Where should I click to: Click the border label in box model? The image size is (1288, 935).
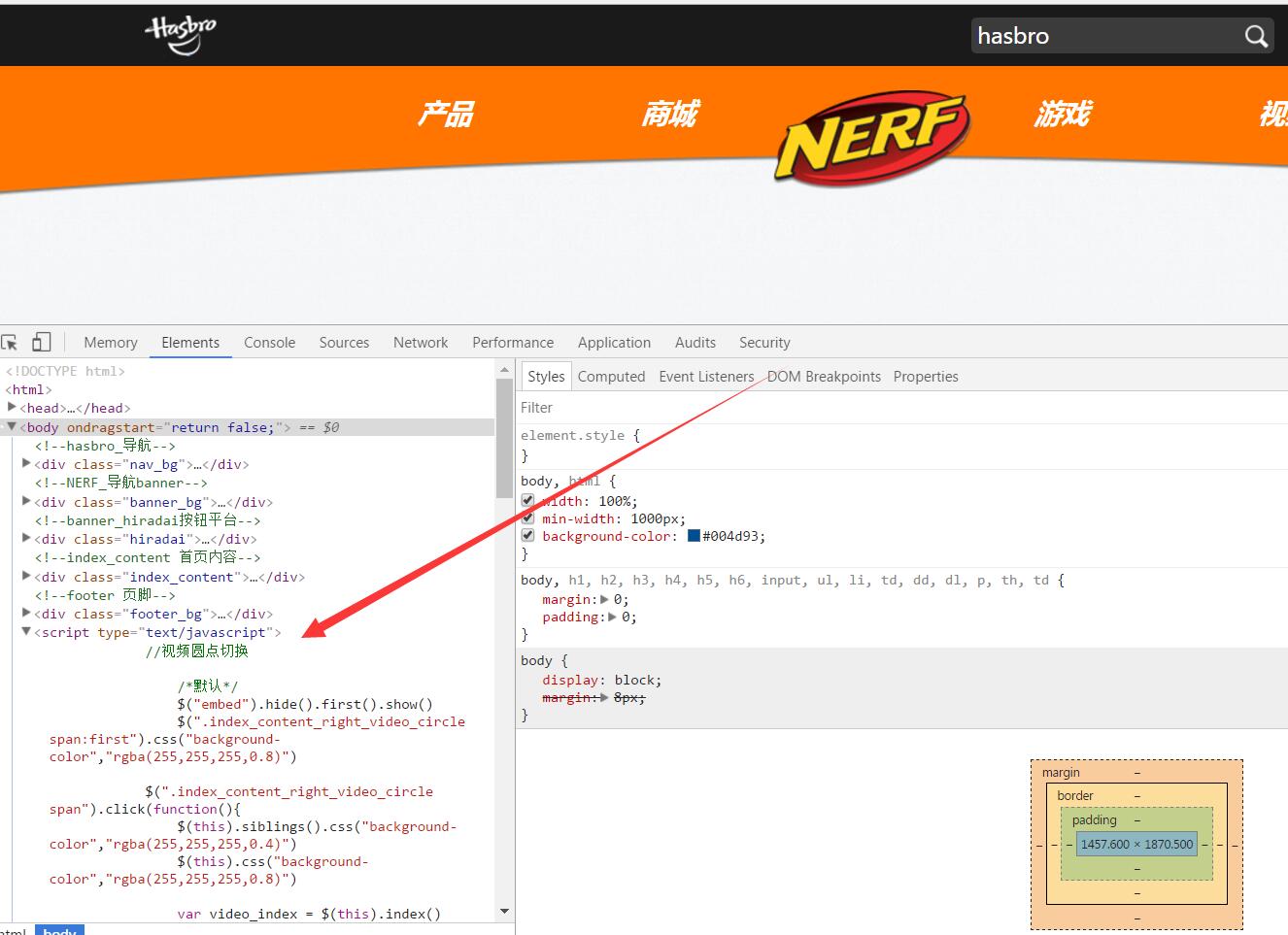click(1075, 796)
